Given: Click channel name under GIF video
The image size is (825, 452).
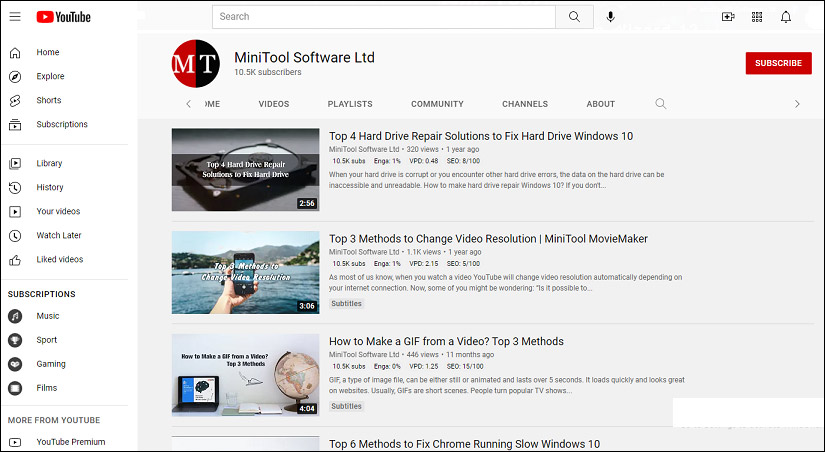Looking at the screenshot, I should (x=364, y=355).
